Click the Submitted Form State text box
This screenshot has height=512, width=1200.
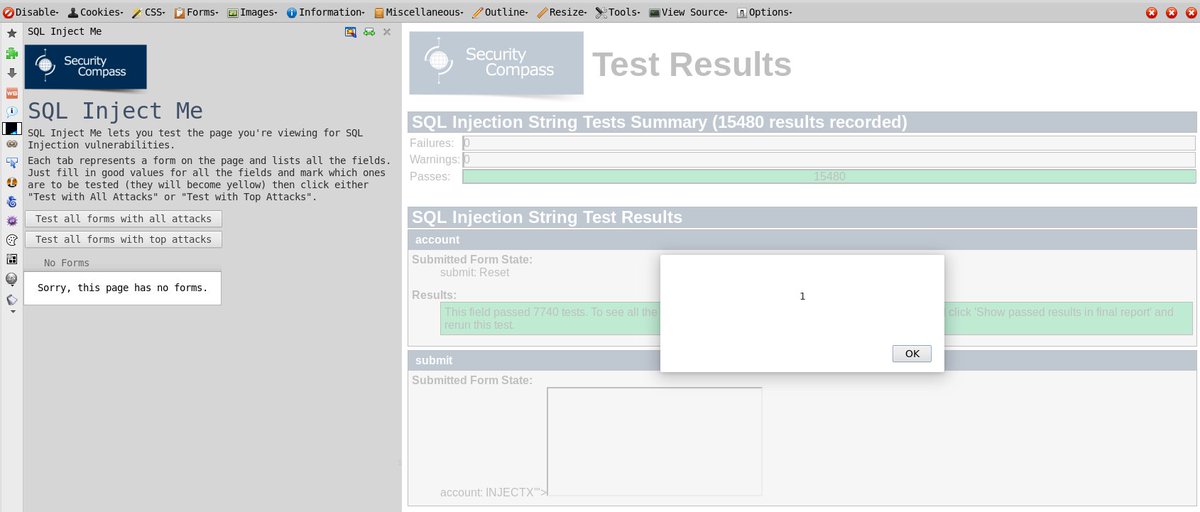coord(654,441)
